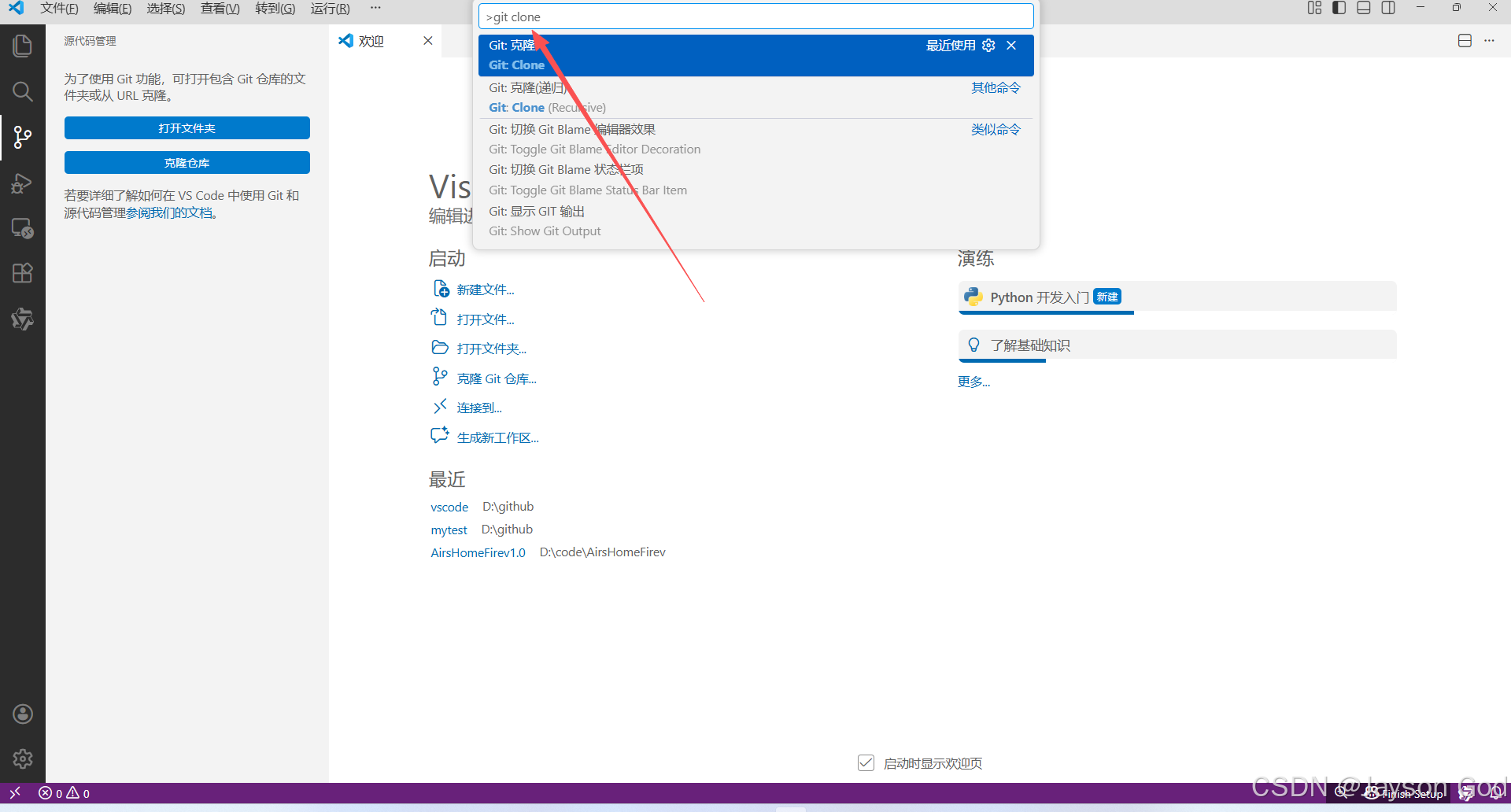Toggle show welcome page on startup checkbox
Image resolution: width=1511 pixels, height=812 pixels.
coord(866,762)
